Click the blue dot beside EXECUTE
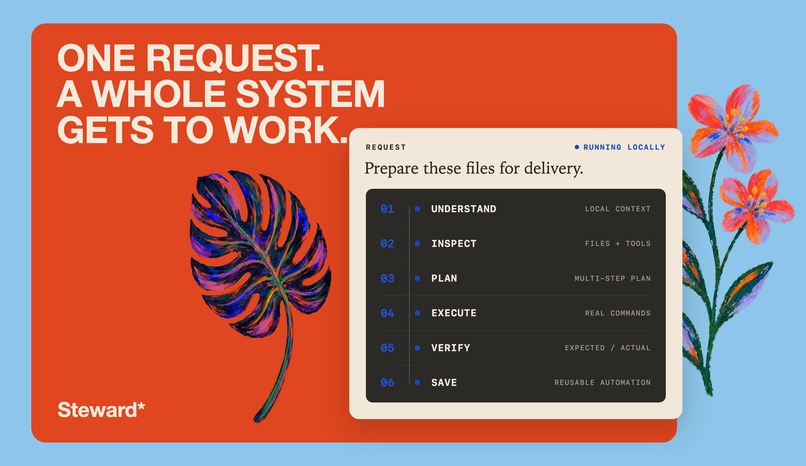The image size is (806, 466). (x=417, y=313)
